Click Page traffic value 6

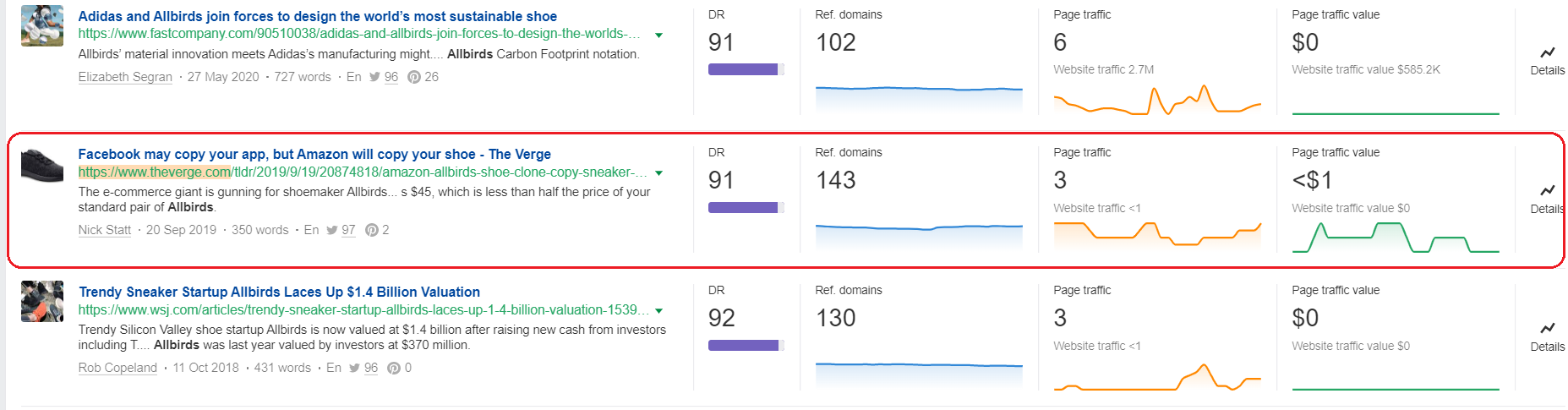coord(1060,42)
